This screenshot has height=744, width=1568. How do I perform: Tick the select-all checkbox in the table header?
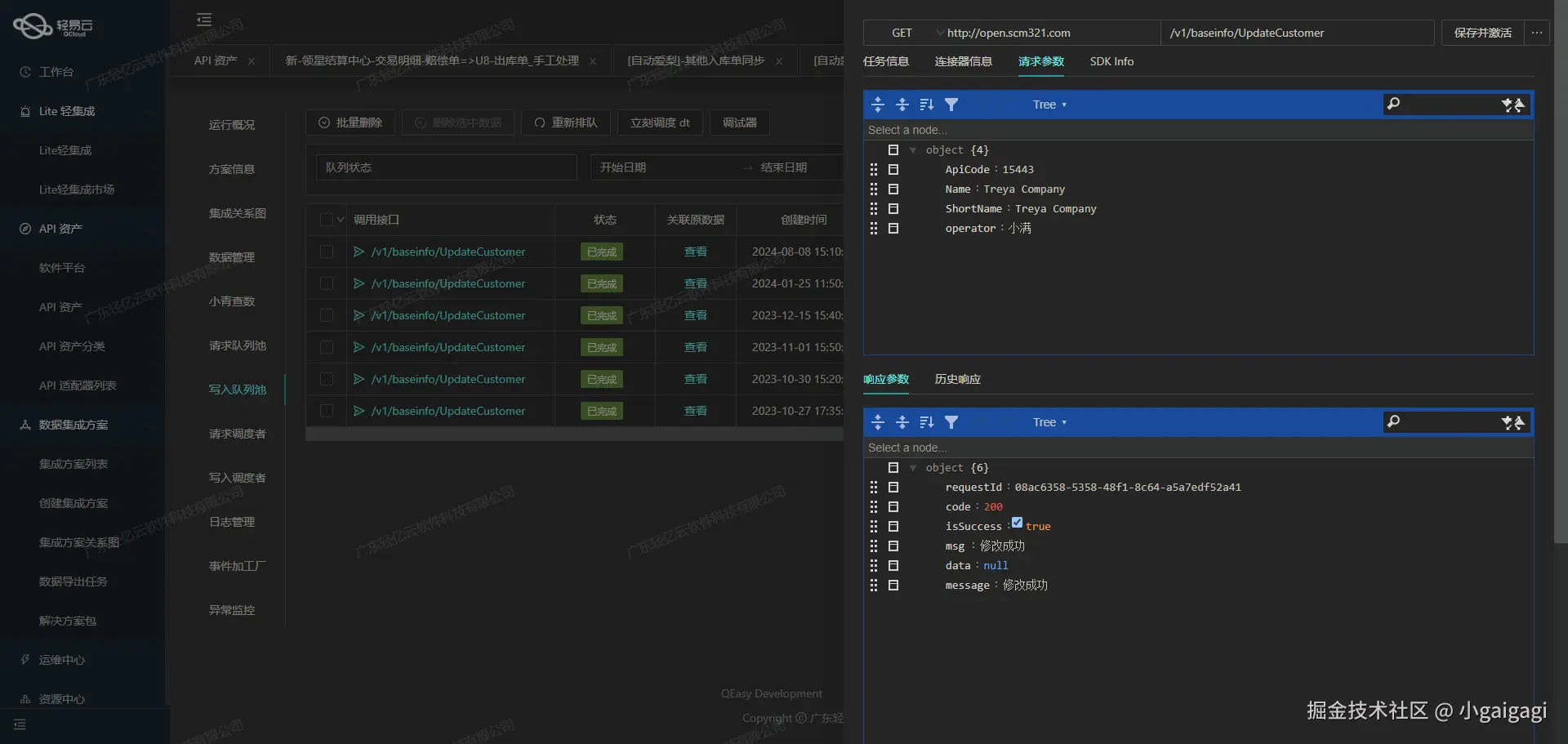[x=327, y=220]
